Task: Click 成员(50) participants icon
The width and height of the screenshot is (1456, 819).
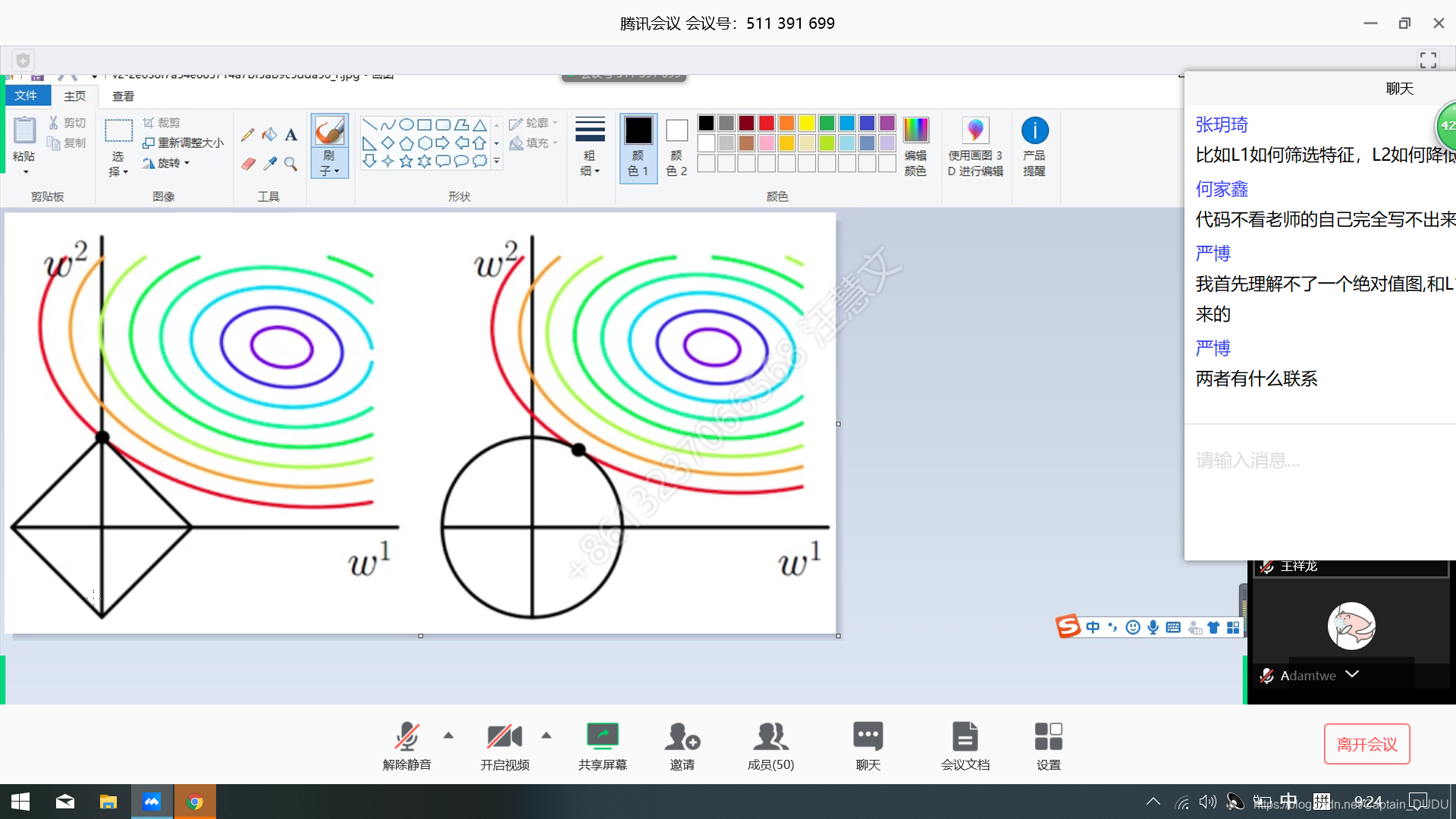Action: pos(770,744)
